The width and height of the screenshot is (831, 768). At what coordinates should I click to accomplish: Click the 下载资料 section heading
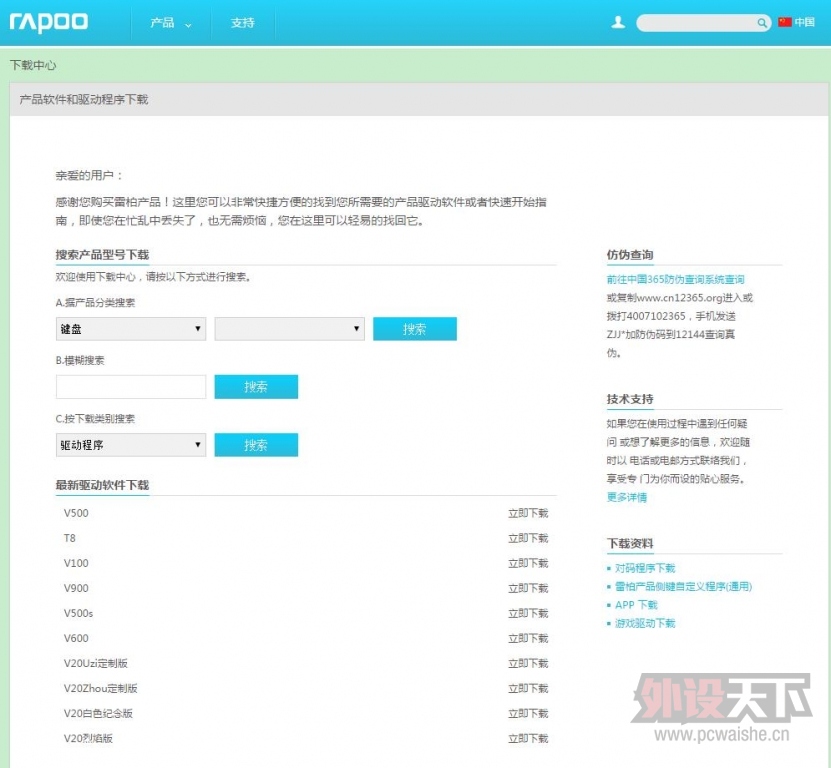tap(630, 543)
